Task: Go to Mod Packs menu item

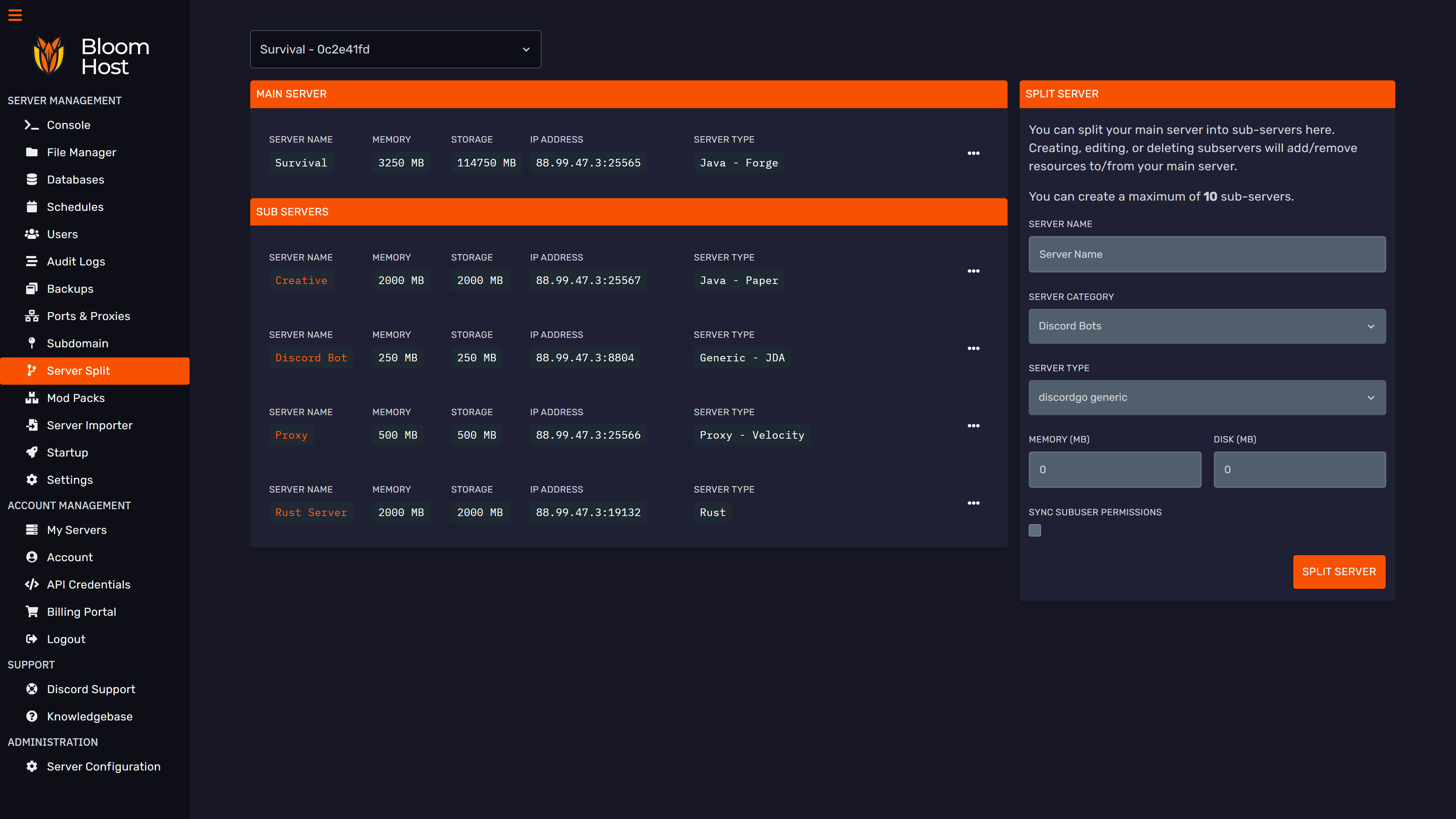Action: coord(76,398)
